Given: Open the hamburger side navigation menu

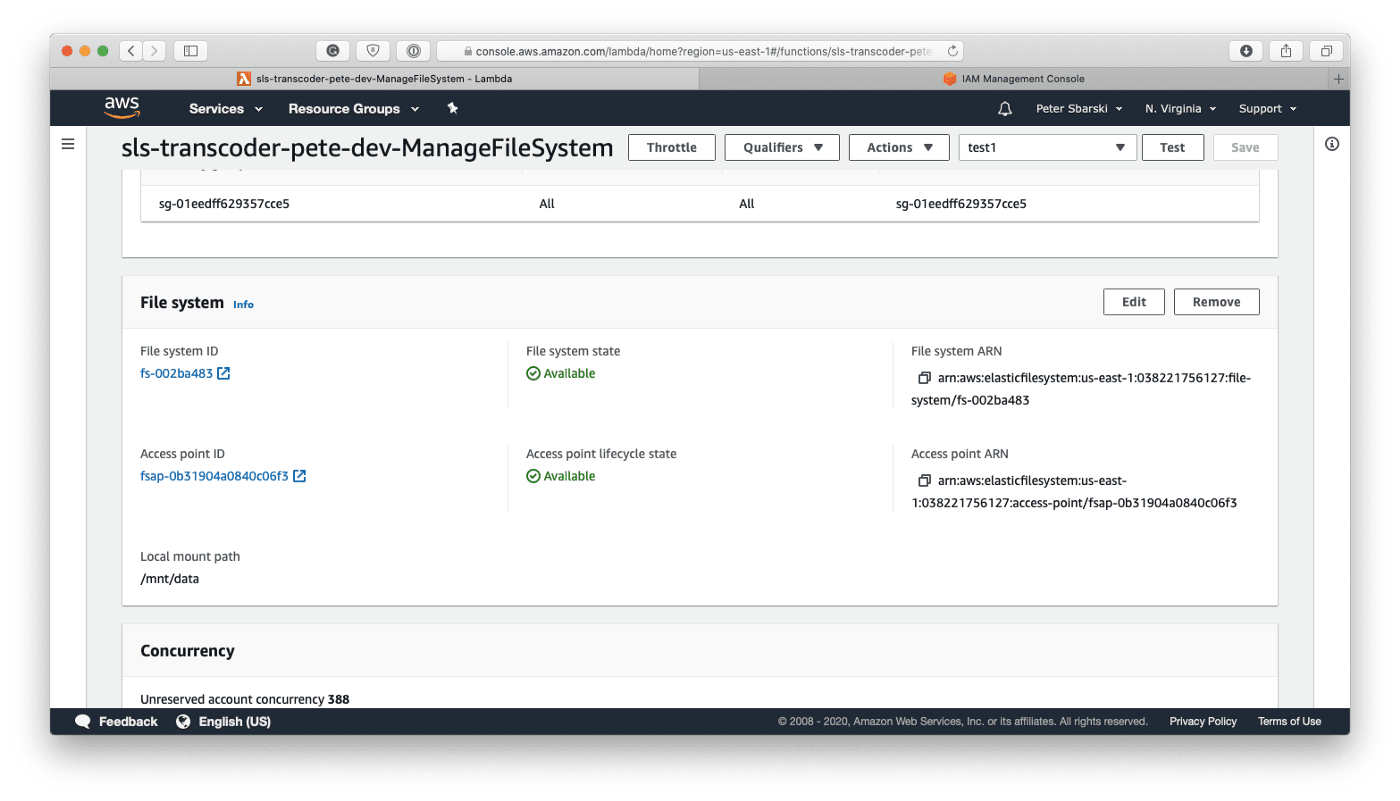Looking at the screenshot, I should [68, 144].
